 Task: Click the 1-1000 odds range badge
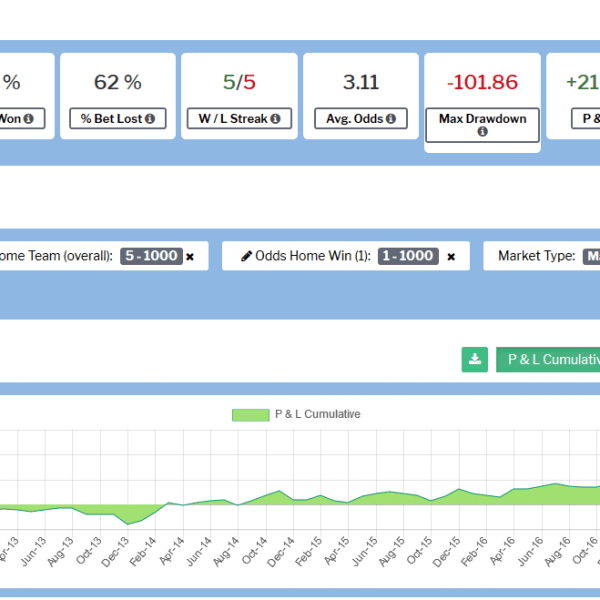[x=408, y=256]
